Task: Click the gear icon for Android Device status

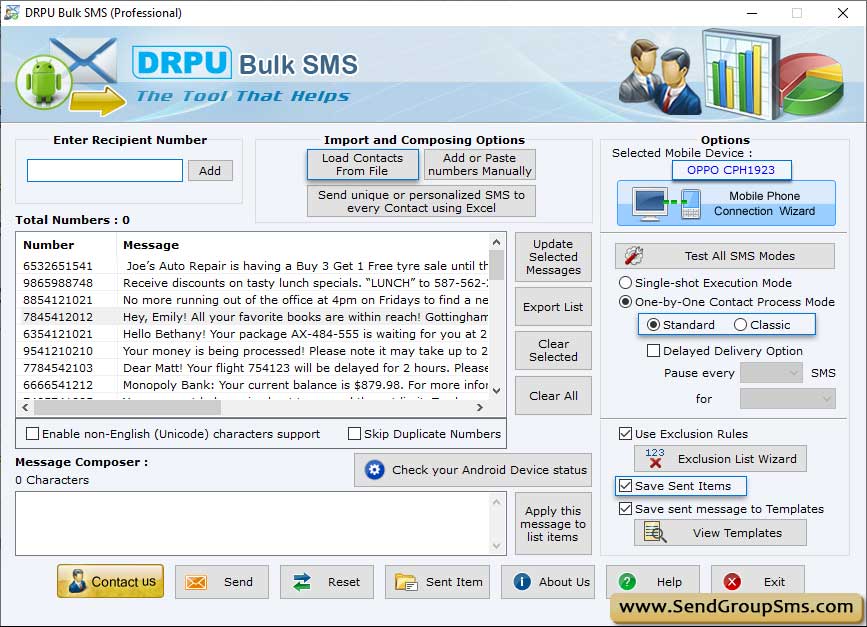Action: [374, 470]
